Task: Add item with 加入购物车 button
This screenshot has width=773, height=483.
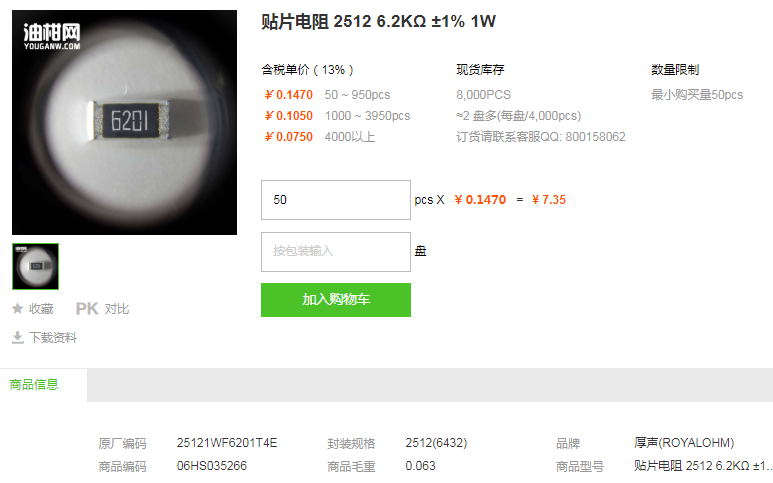Action: tap(336, 300)
